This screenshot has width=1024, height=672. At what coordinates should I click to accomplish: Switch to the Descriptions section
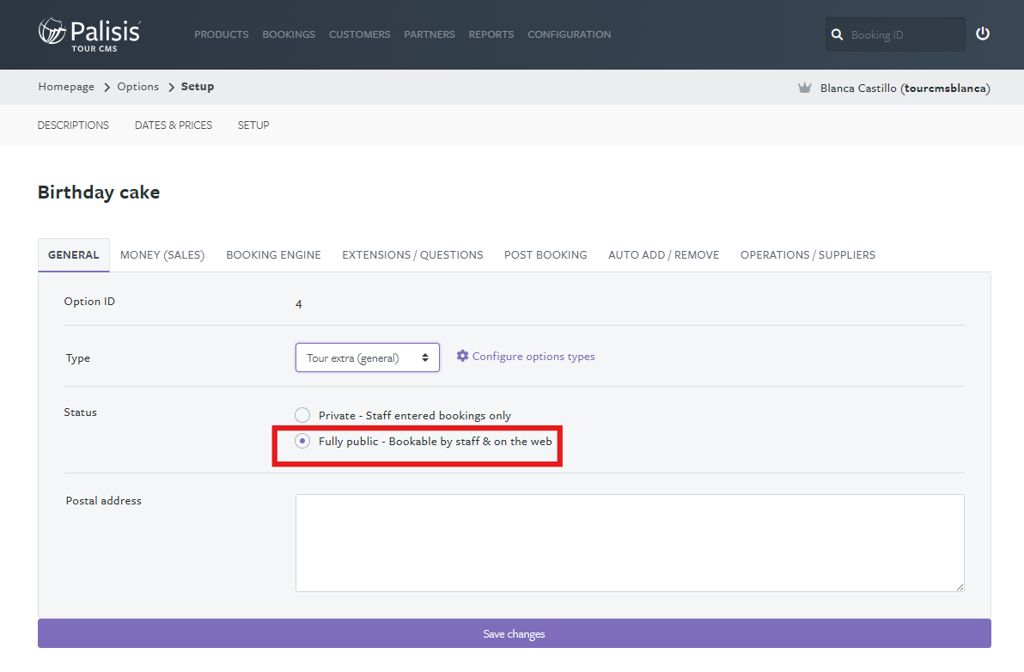pyautogui.click(x=73, y=125)
